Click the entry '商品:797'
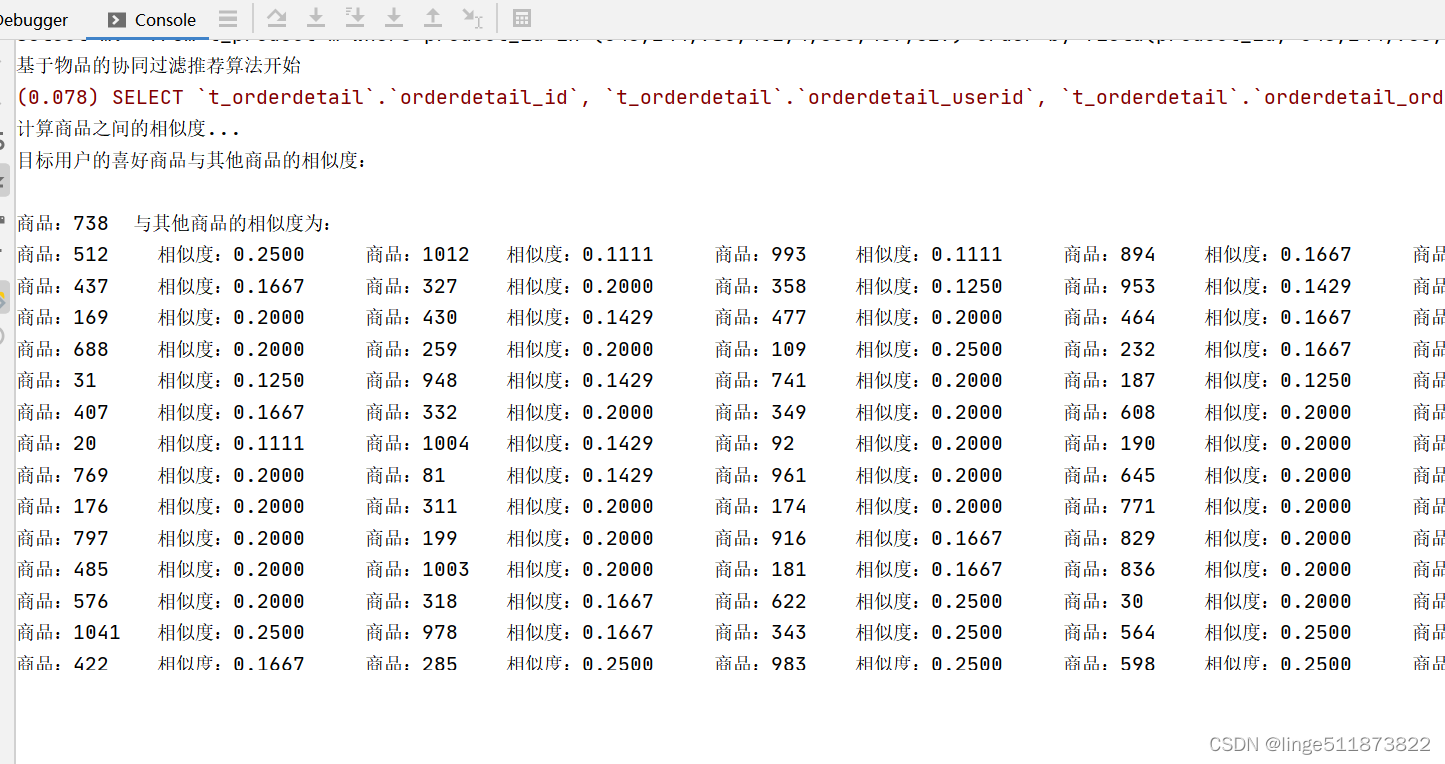Viewport: 1445px width, 764px height. (63, 538)
